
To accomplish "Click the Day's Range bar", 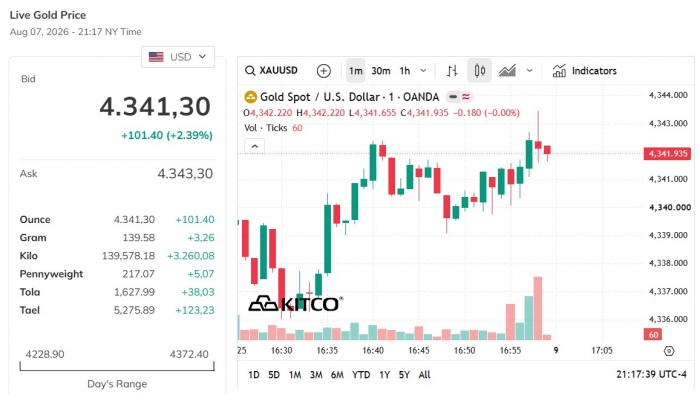I will tap(117, 366).
